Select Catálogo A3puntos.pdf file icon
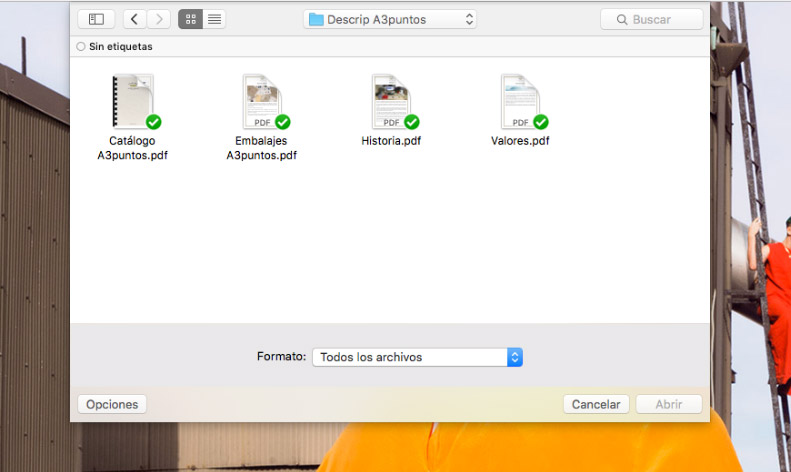The width and height of the screenshot is (791, 472). 133,101
